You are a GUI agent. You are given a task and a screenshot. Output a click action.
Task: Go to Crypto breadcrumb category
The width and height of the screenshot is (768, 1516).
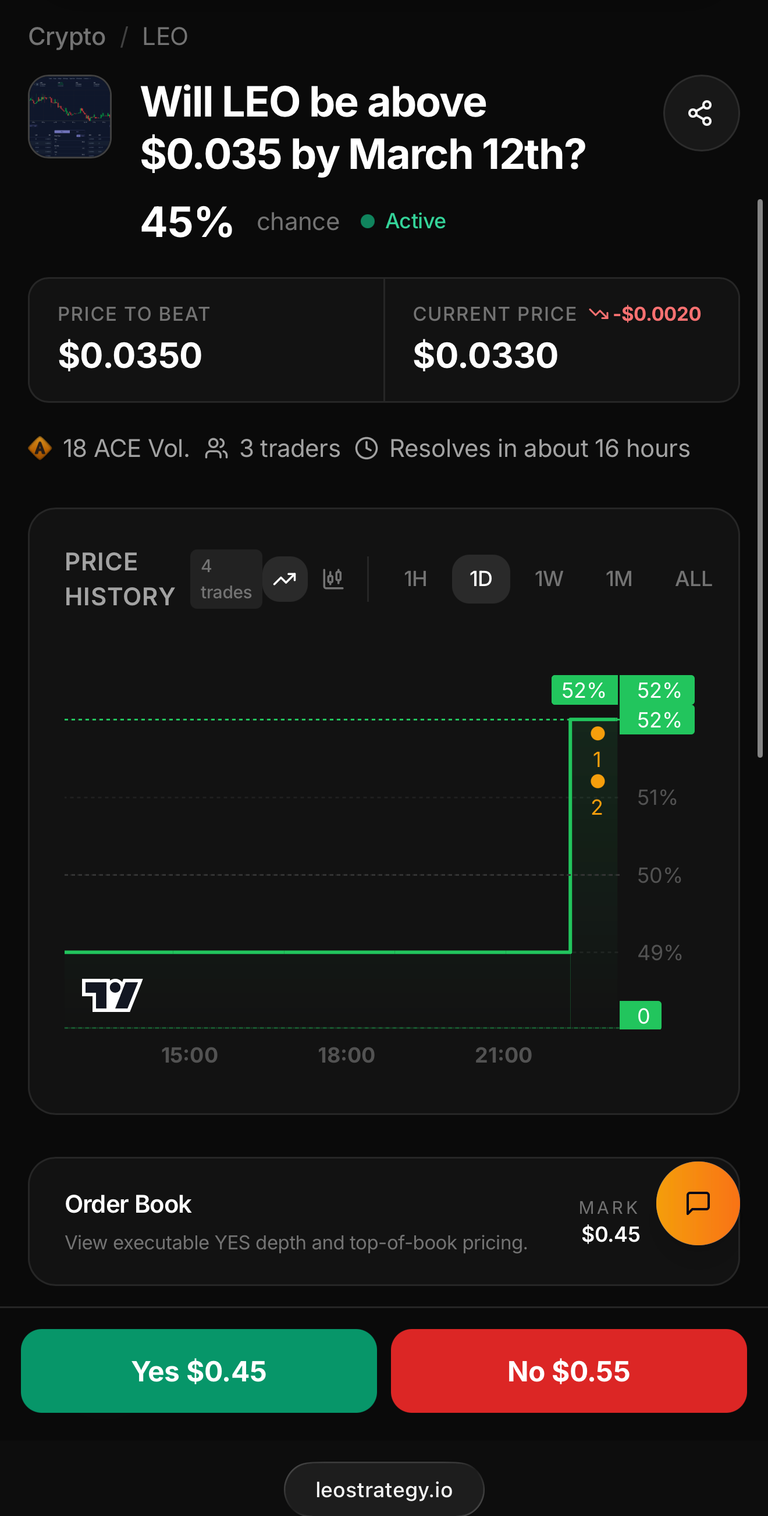67,37
